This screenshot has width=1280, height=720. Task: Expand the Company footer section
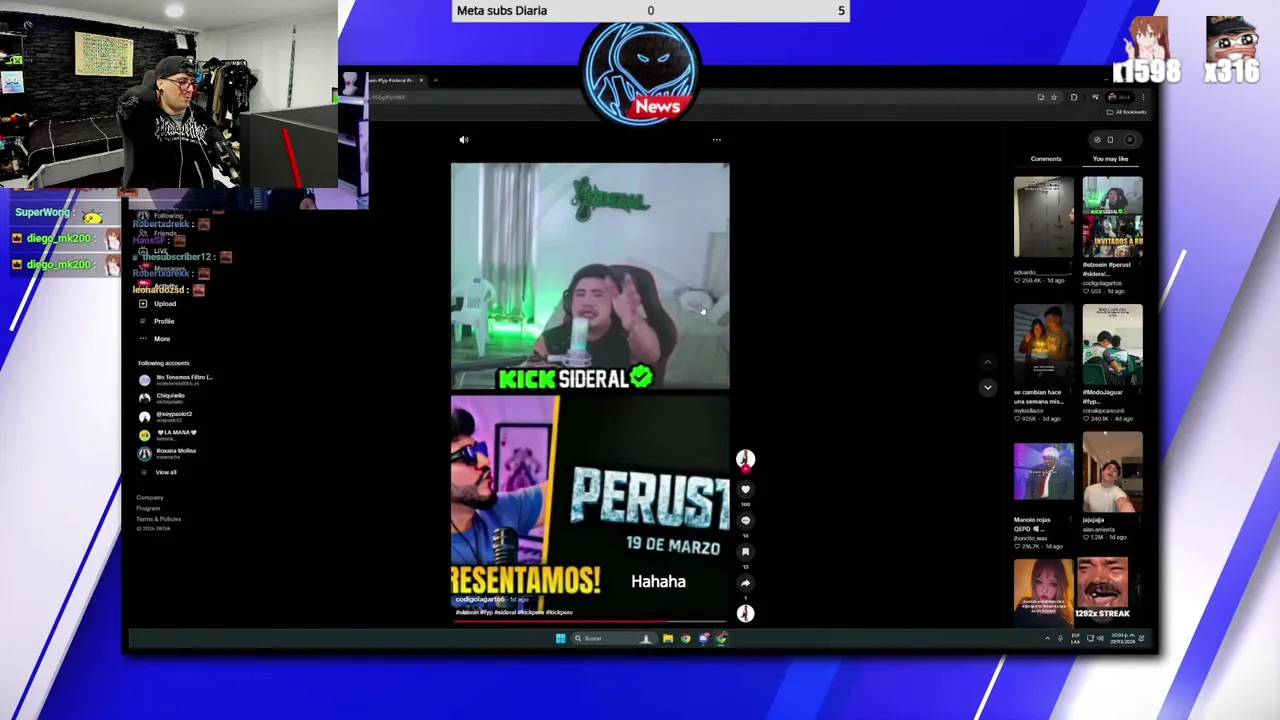point(150,497)
